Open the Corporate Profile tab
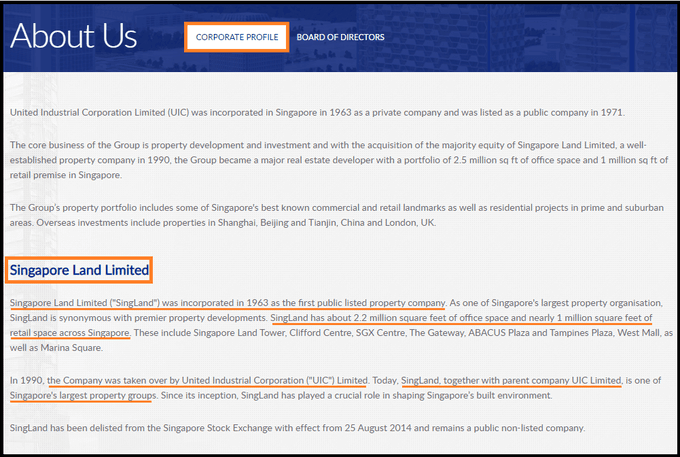This screenshot has height=457, width=680. (x=237, y=37)
